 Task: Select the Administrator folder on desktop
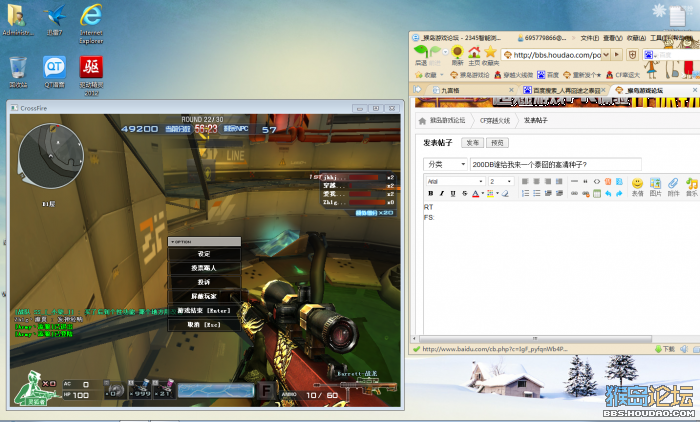pos(17,20)
